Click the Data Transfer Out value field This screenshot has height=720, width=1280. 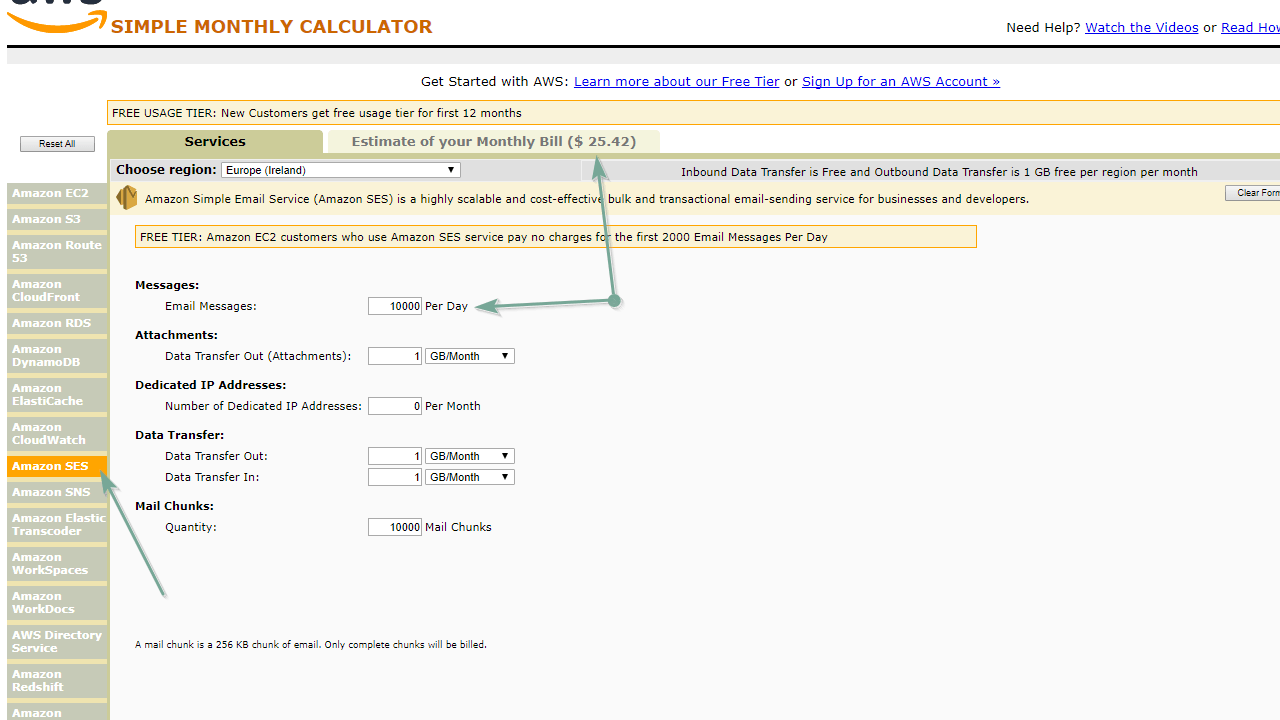click(395, 456)
